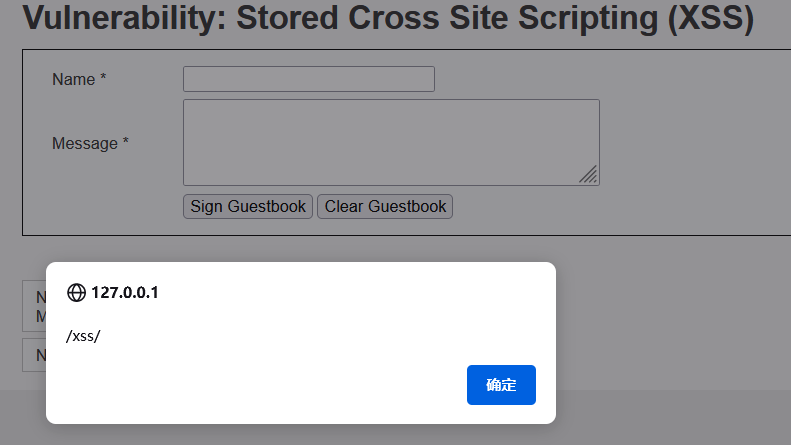
Task: Click the Message box resize grip icon
Action: 588,175
